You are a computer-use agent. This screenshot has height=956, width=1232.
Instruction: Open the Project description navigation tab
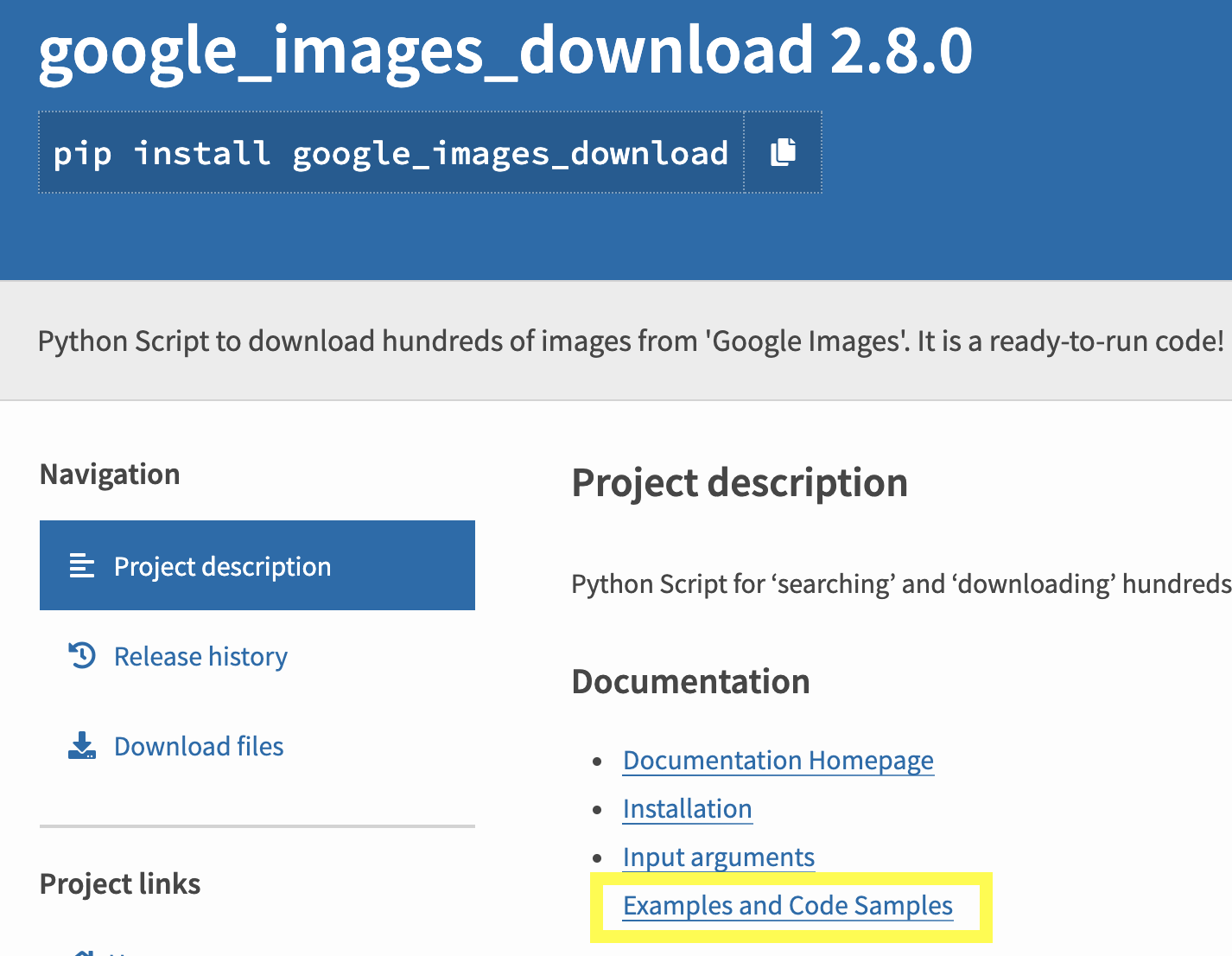[257, 565]
